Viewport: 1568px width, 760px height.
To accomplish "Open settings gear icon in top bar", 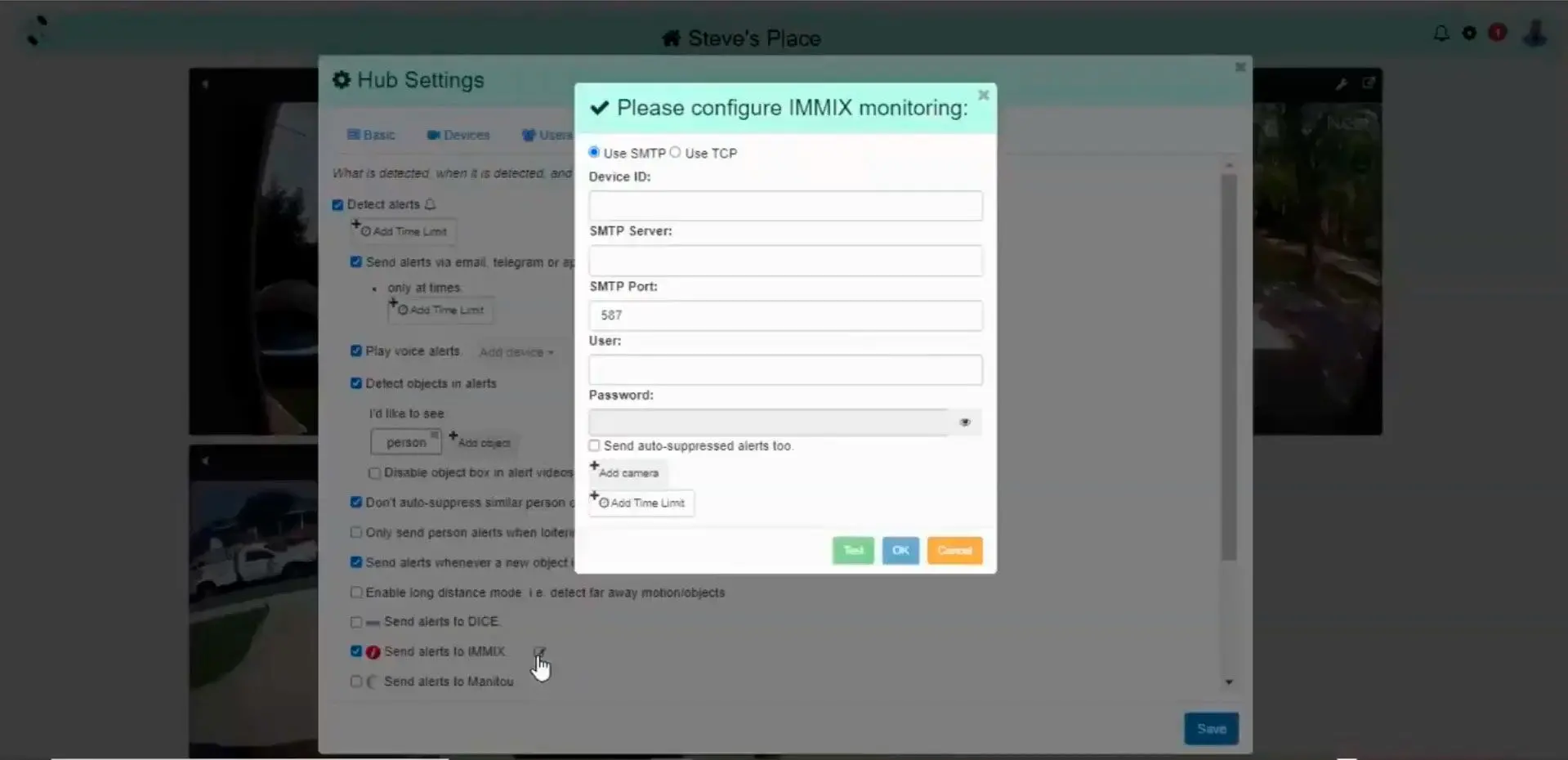I will click(1469, 34).
